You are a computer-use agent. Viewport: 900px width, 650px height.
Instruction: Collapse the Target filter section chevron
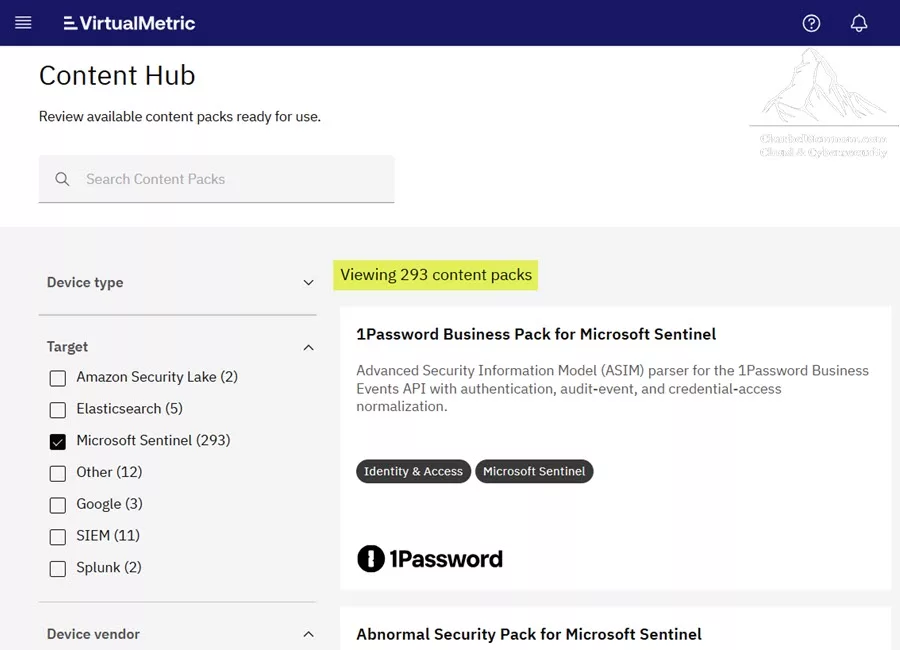pyautogui.click(x=308, y=347)
